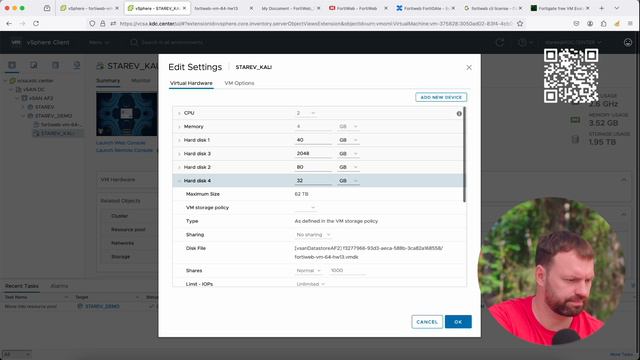Click the browser reload button
Image resolution: width=640 pixels, height=360 pixels.
(36, 24)
